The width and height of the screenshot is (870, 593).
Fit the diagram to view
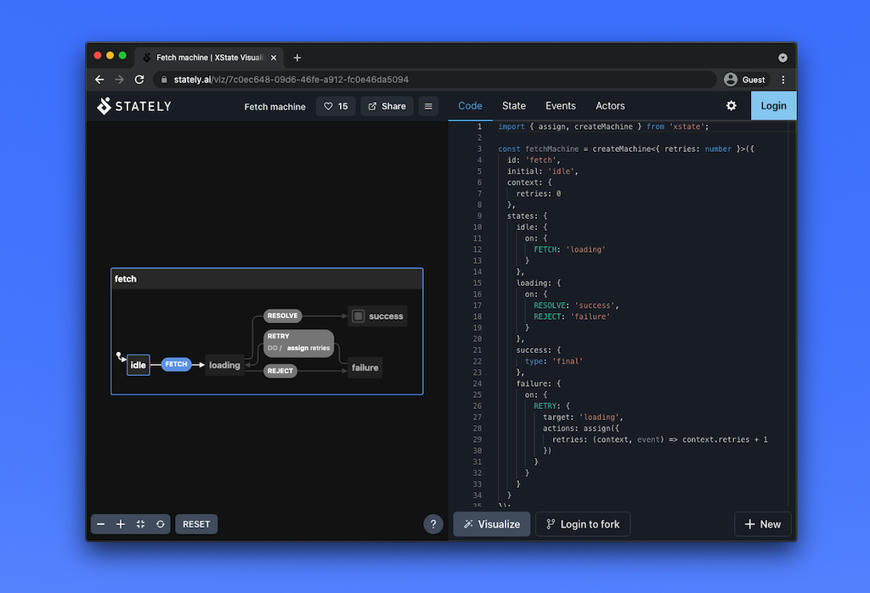pos(140,524)
